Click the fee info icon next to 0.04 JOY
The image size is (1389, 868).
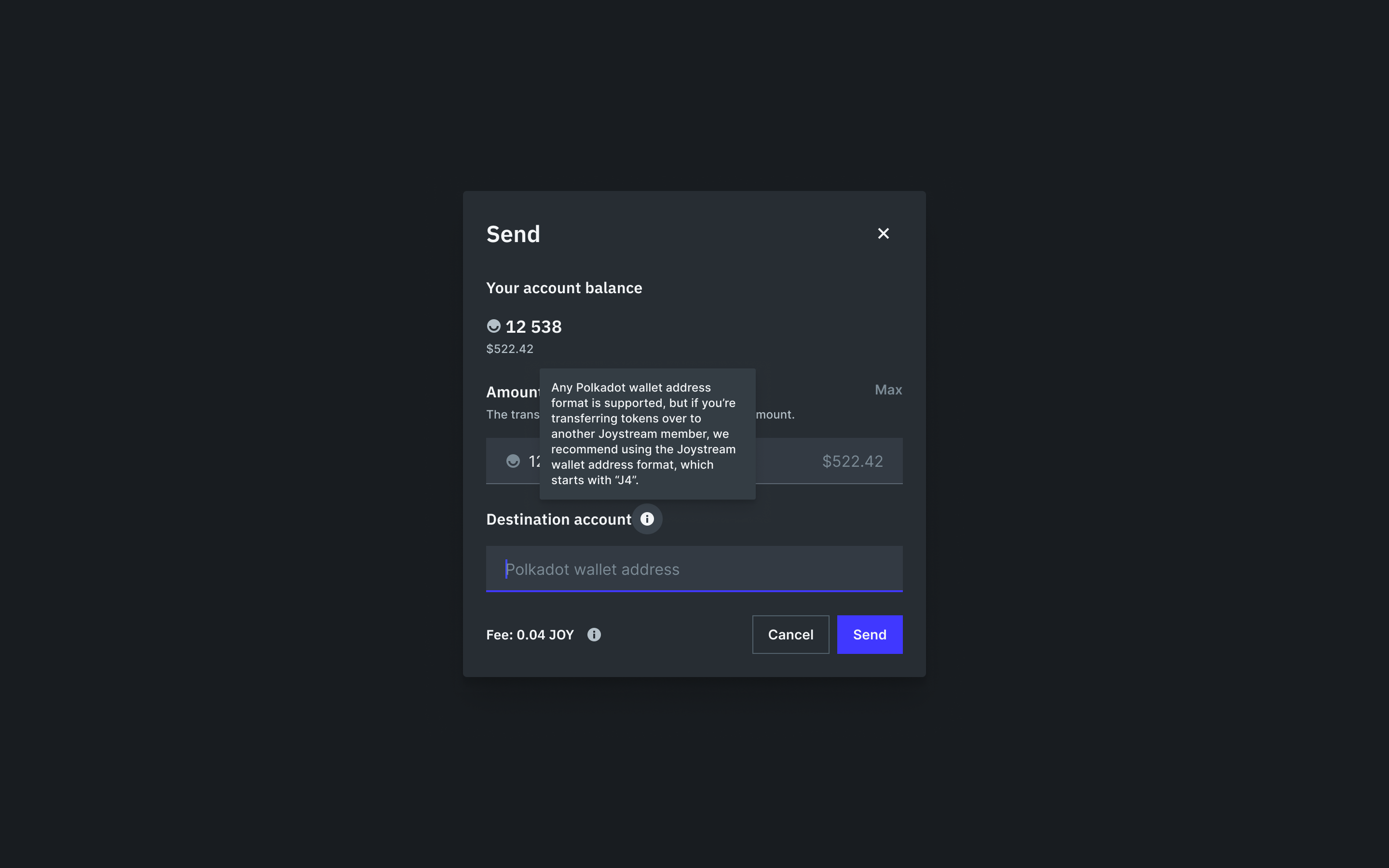(594, 634)
